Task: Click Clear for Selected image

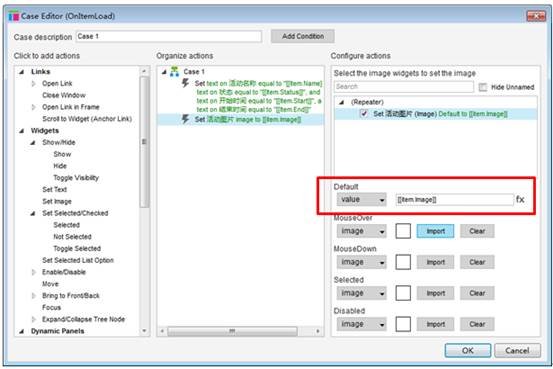Action: [477, 293]
